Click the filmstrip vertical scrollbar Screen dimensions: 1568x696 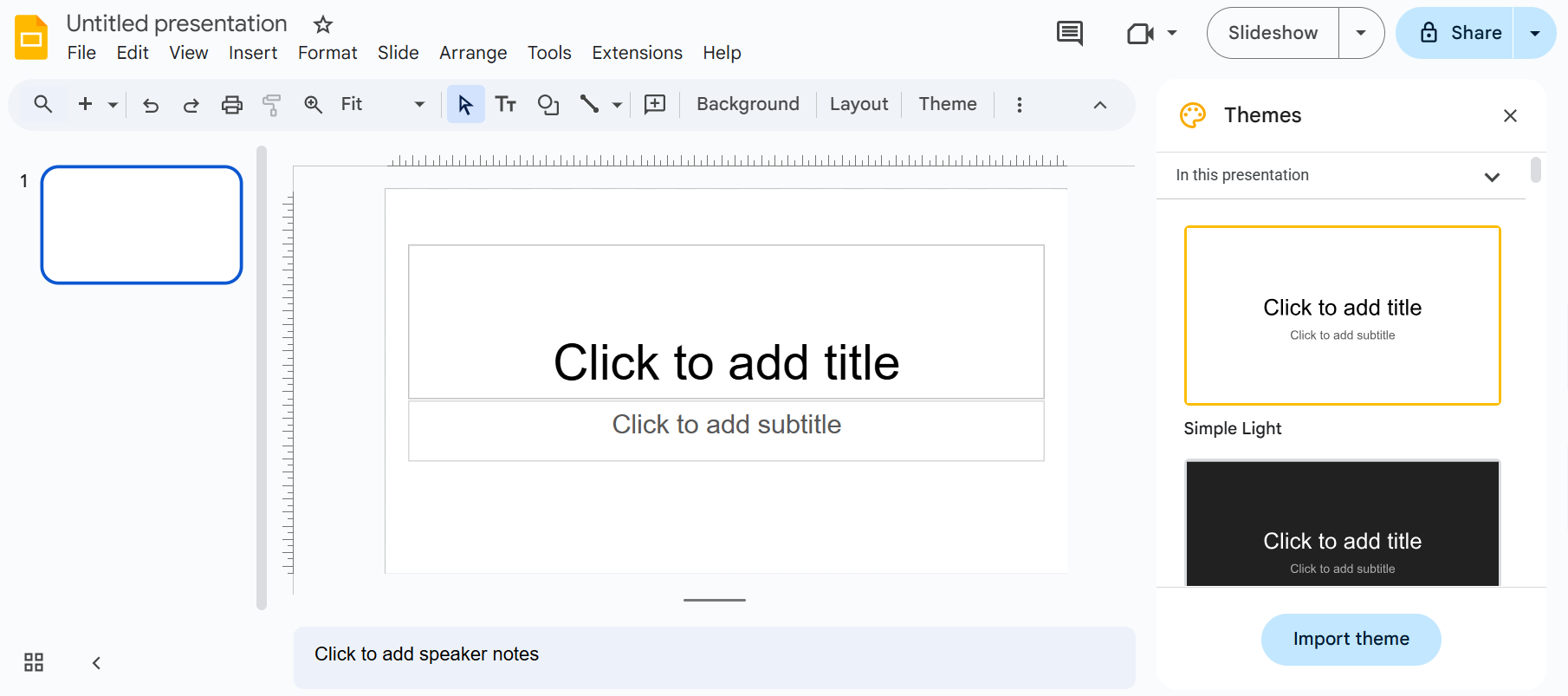pyautogui.click(x=262, y=378)
